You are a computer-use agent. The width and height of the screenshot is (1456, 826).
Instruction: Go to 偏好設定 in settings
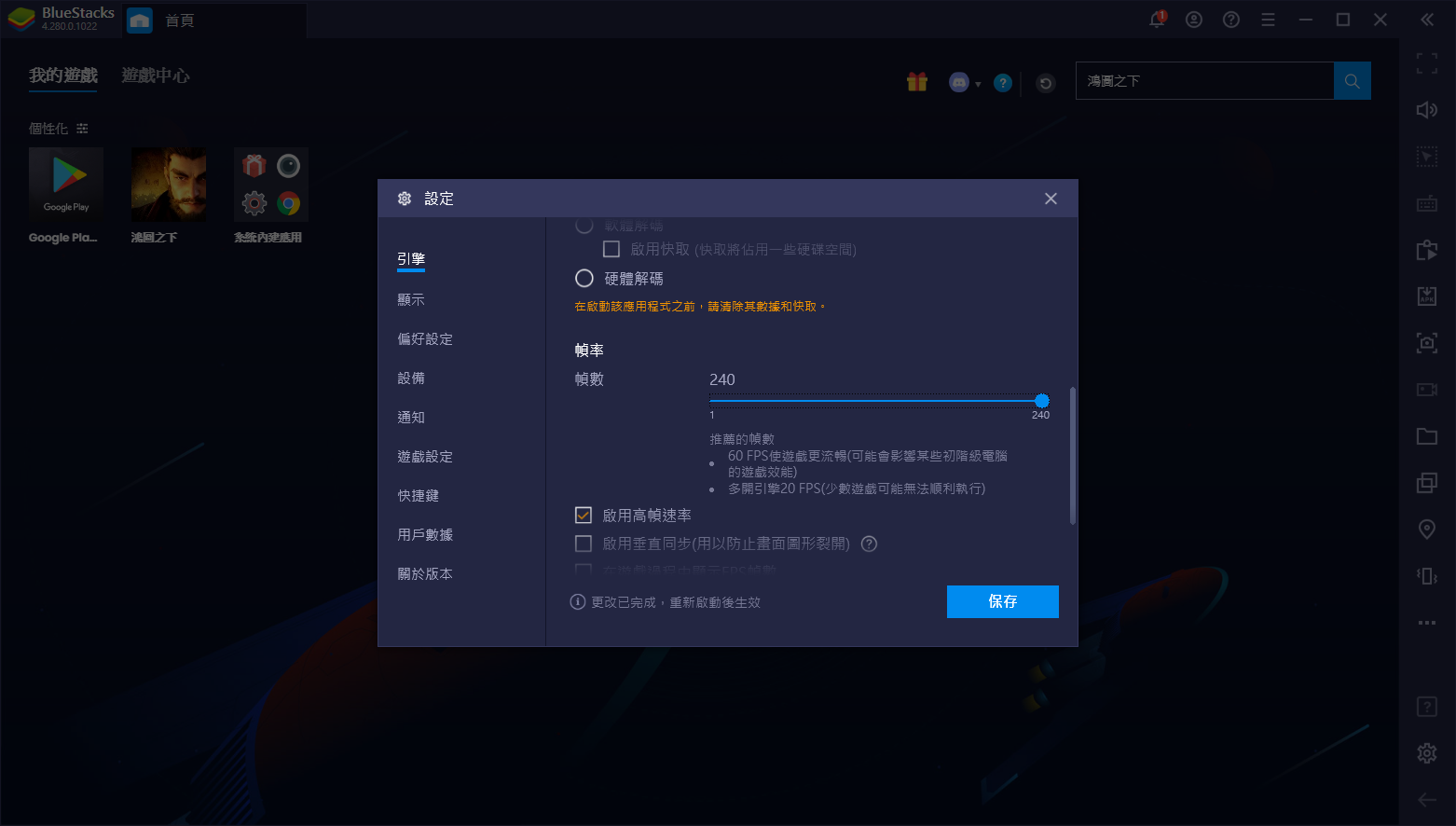point(425,338)
